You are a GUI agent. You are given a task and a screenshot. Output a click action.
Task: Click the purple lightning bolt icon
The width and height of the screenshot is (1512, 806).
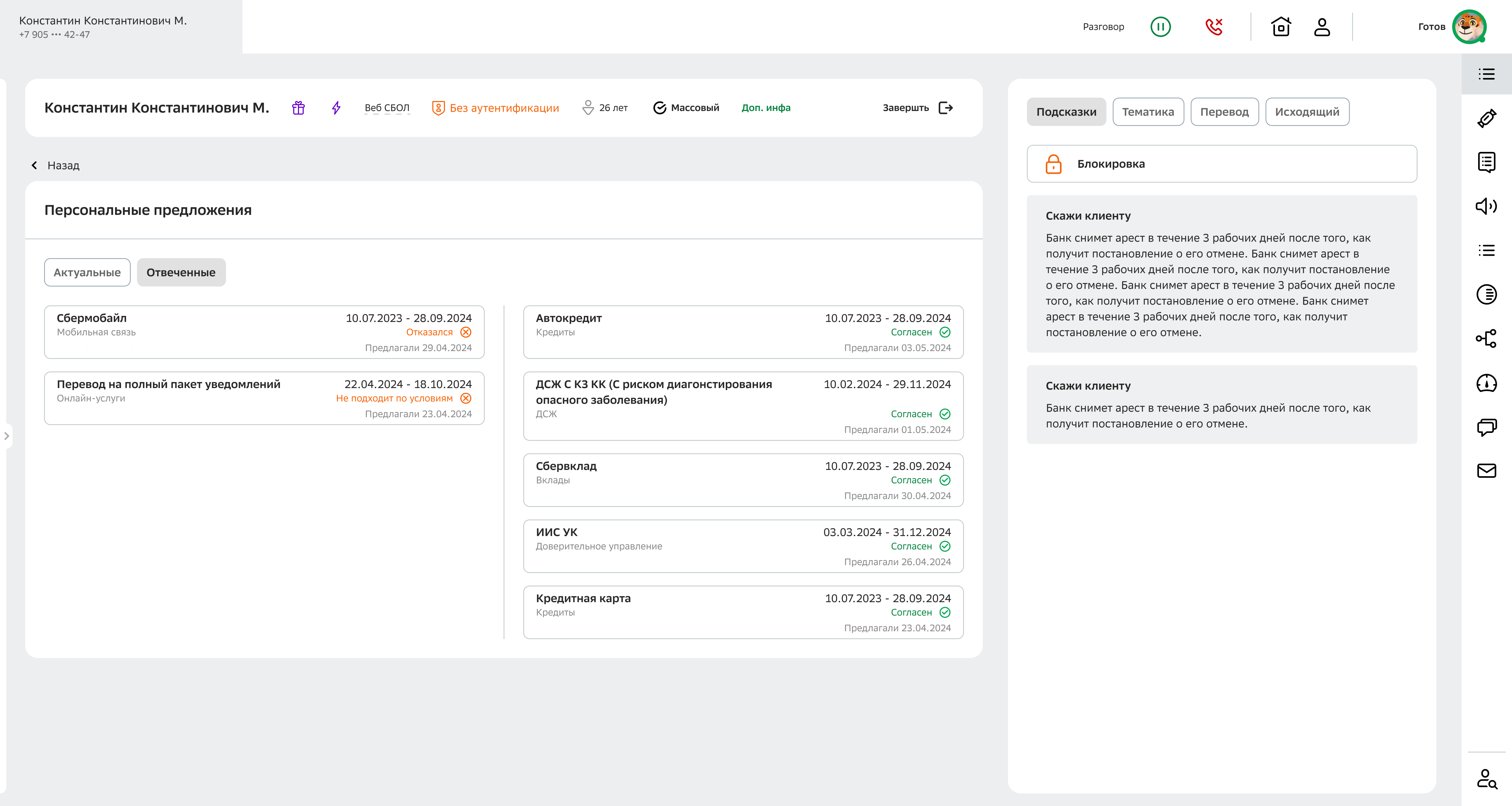336,108
